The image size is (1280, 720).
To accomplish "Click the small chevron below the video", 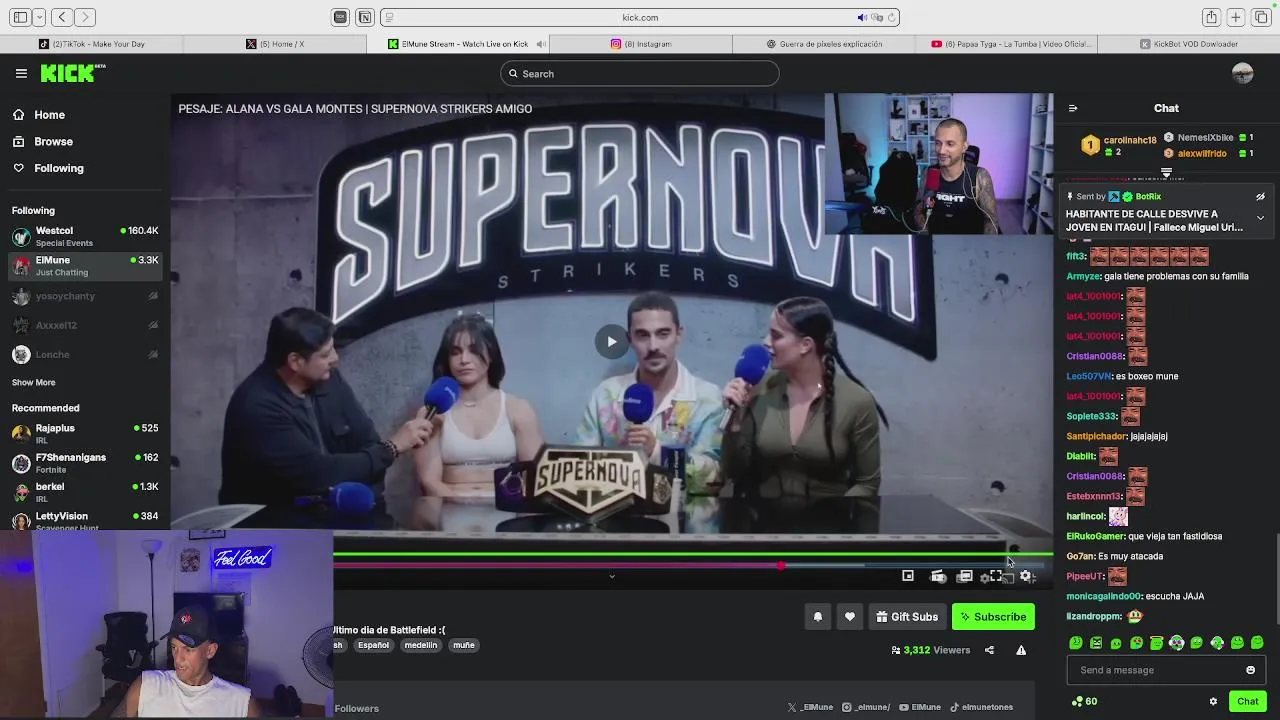I will tap(612, 576).
